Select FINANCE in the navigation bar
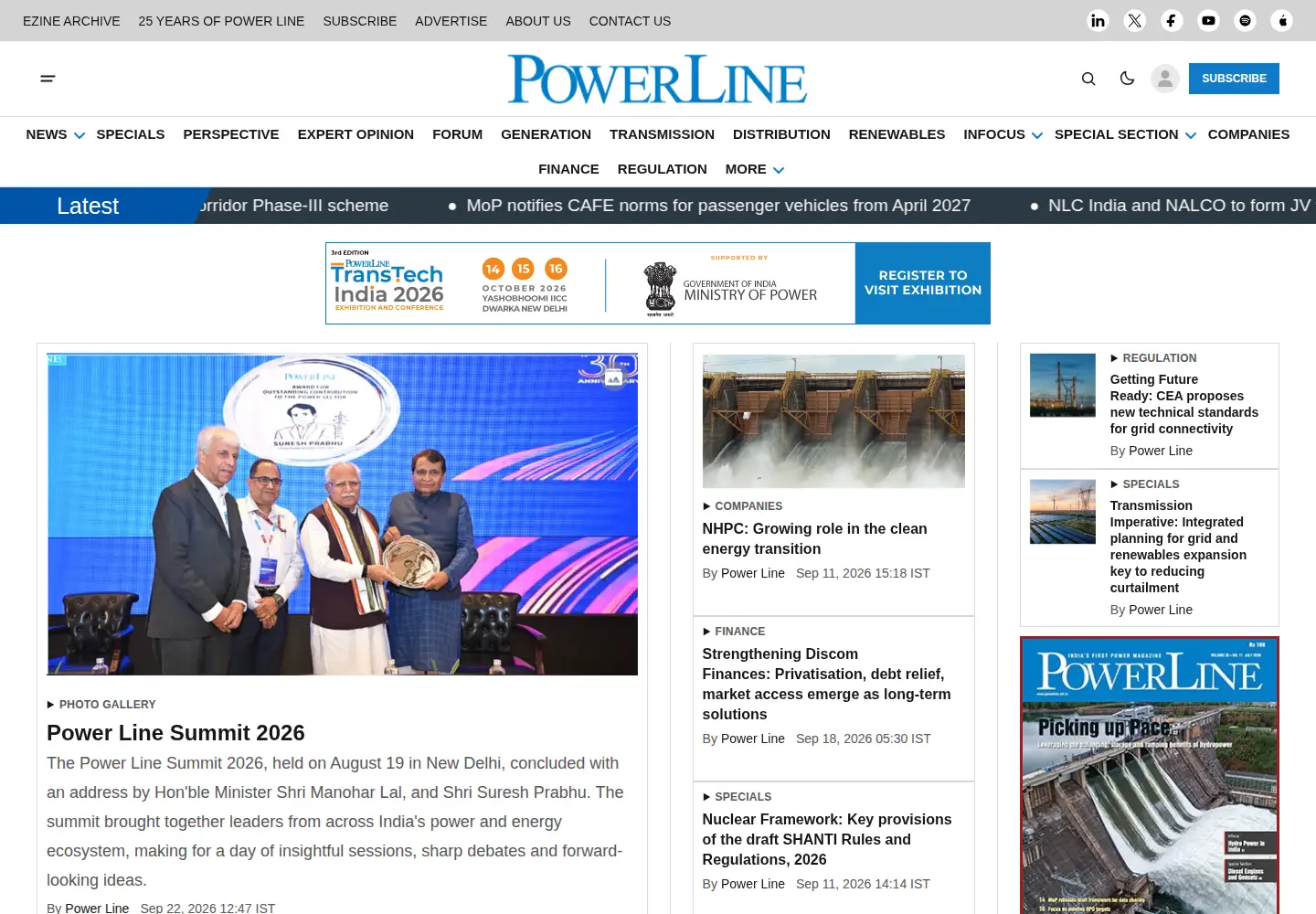 click(568, 169)
